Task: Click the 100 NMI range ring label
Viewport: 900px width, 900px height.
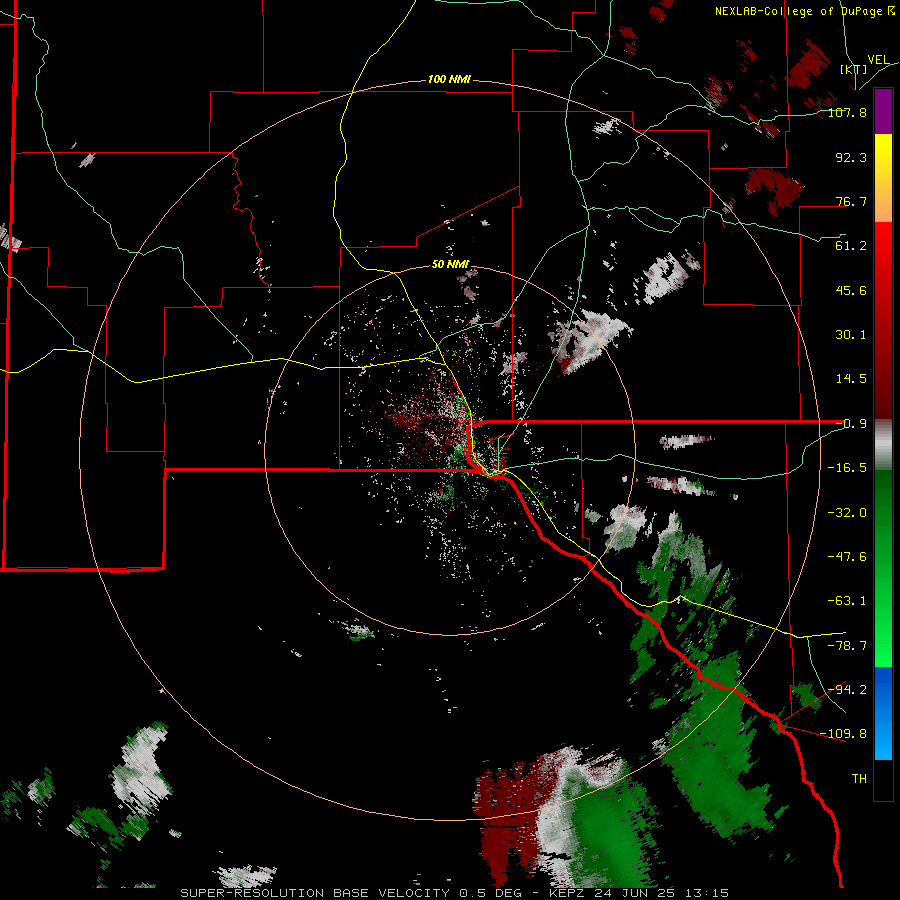Action: (449, 79)
